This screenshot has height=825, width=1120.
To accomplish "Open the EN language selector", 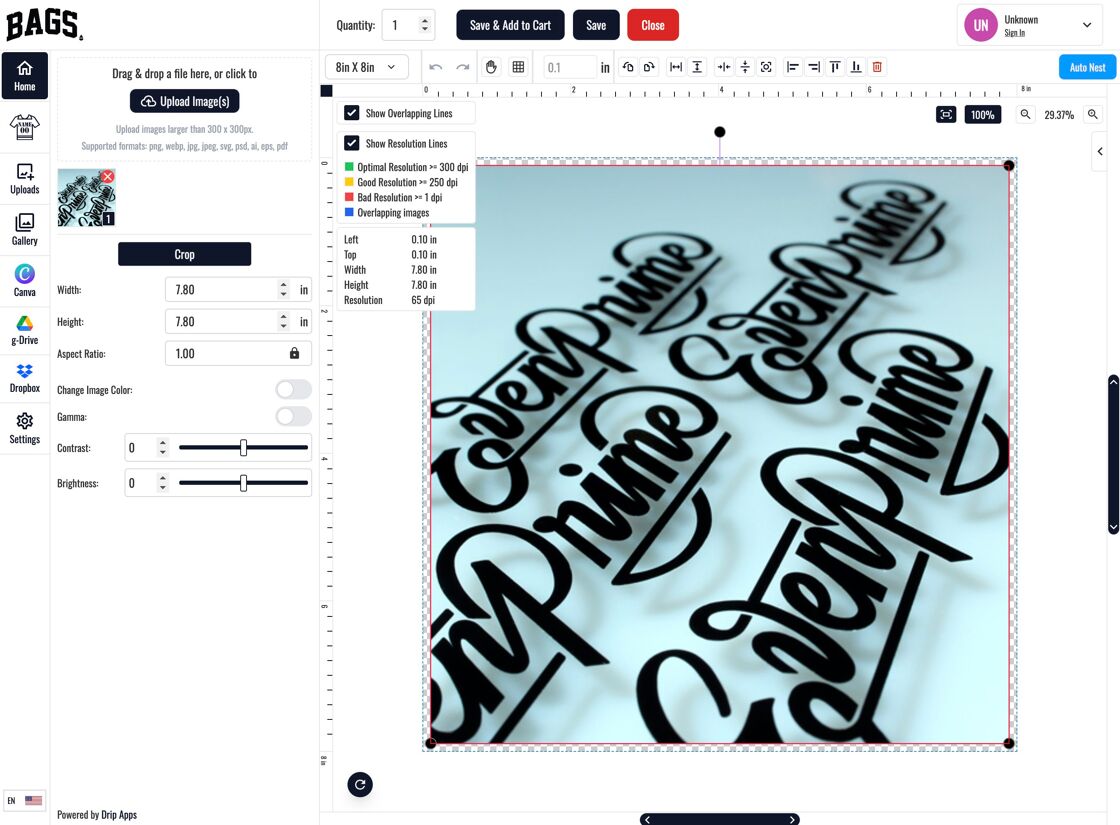I will 24,801.
